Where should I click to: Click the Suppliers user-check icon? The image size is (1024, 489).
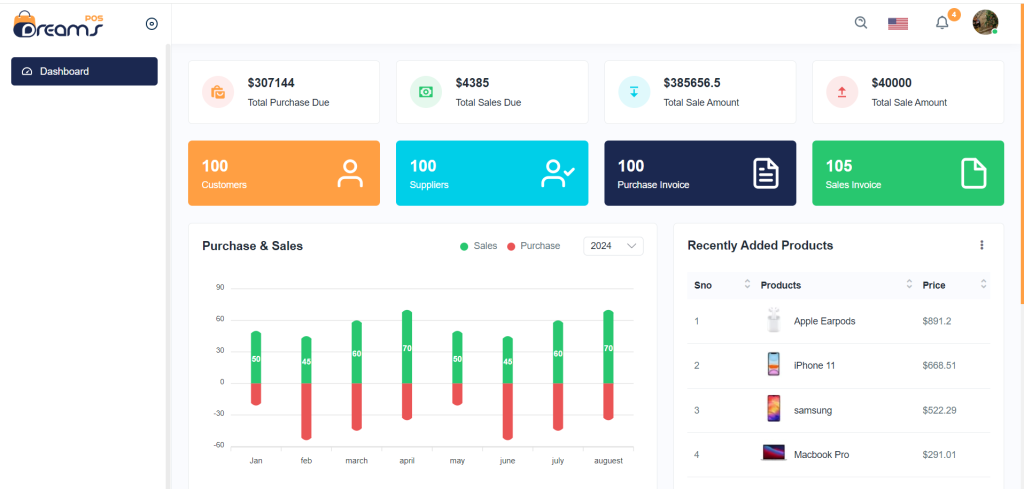pyautogui.click(x=557, y=174)
